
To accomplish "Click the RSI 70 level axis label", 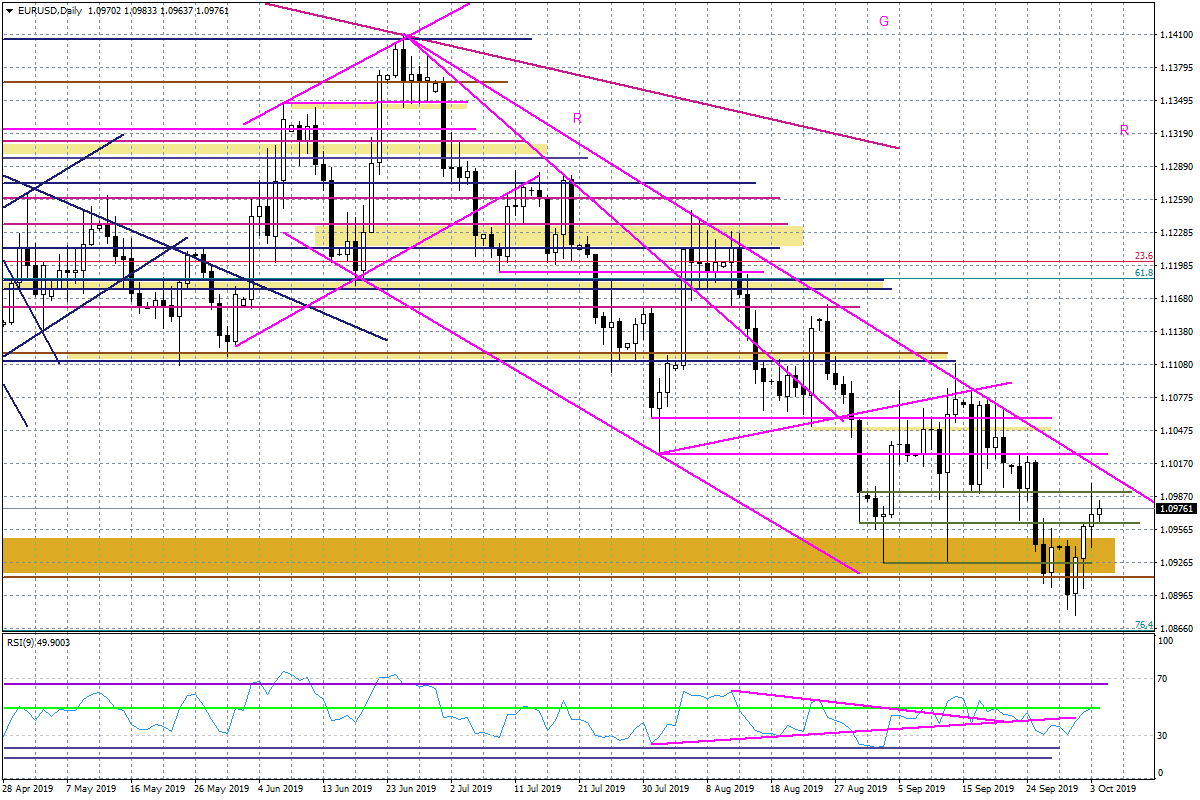I will (x=1163, y=679).
